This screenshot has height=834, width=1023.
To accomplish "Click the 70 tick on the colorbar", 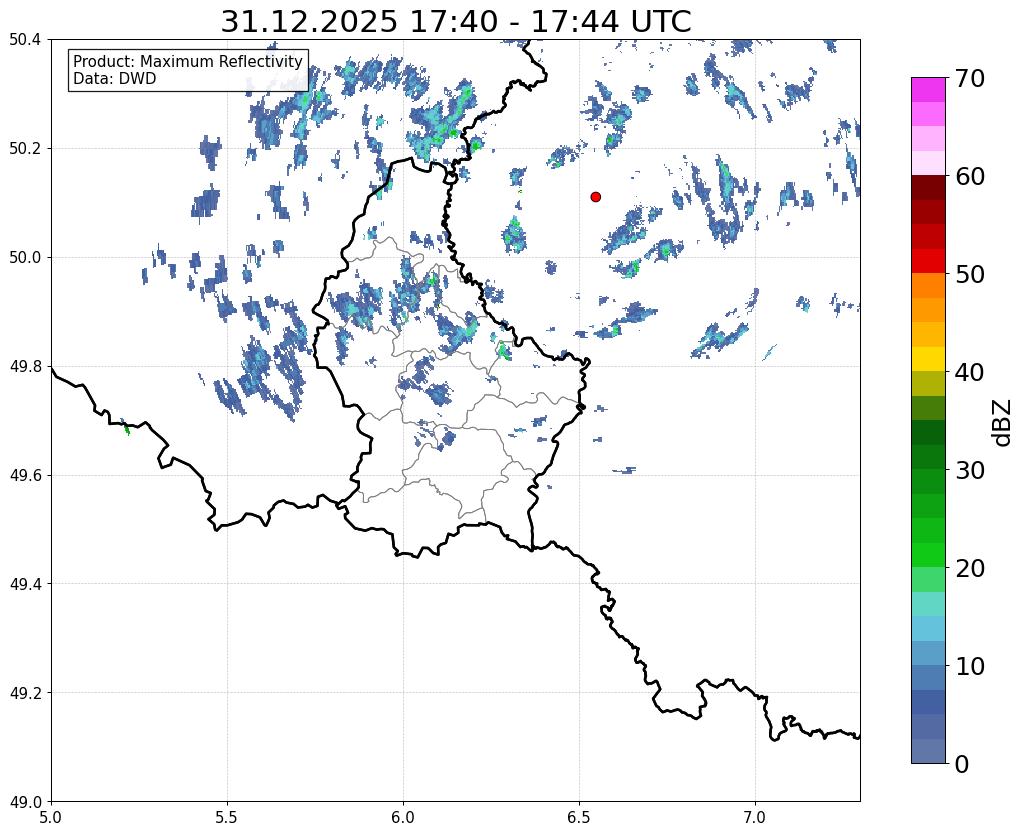I will [x=970, y=78].
